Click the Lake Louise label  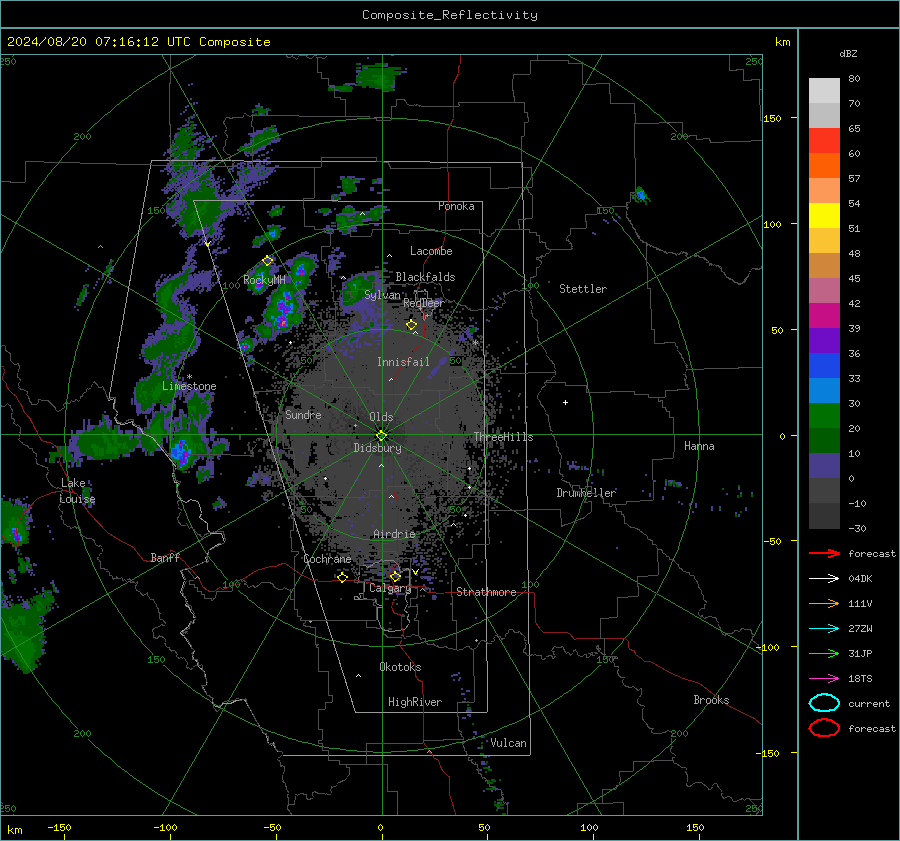pyautogui.click(x=77, y=491)
